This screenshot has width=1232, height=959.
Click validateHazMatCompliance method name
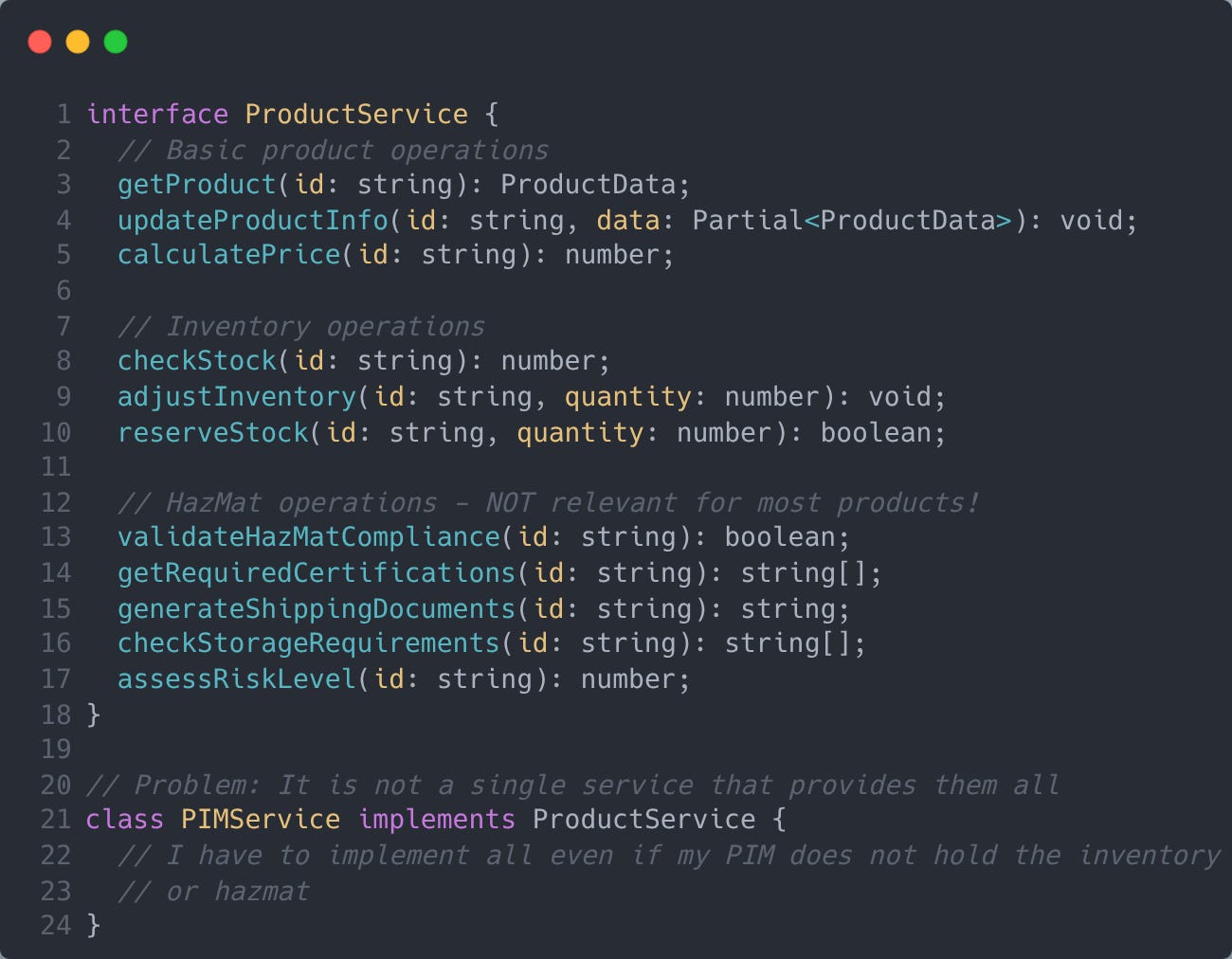[308, 537]
